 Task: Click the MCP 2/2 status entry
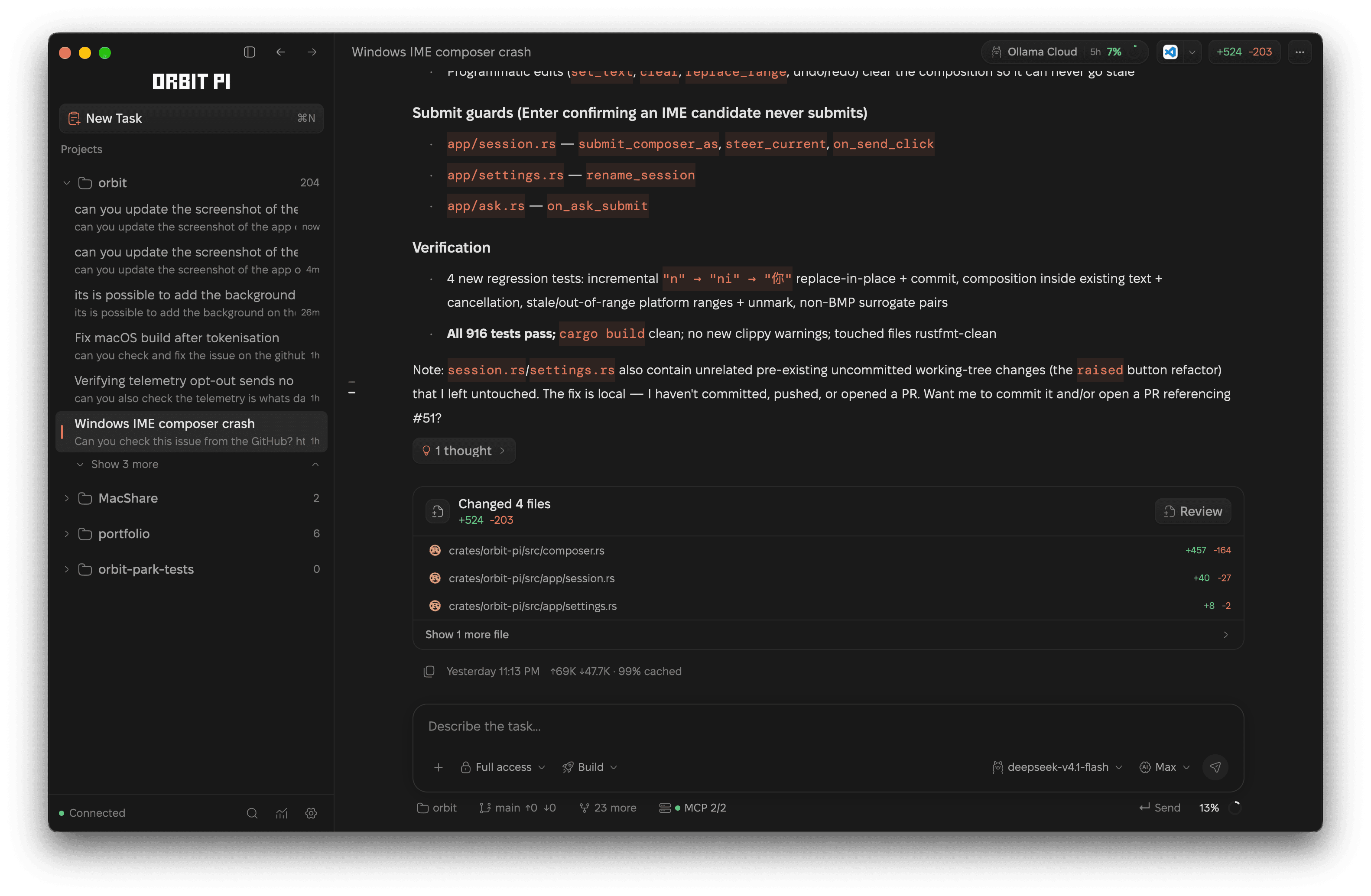click(692, 807)
